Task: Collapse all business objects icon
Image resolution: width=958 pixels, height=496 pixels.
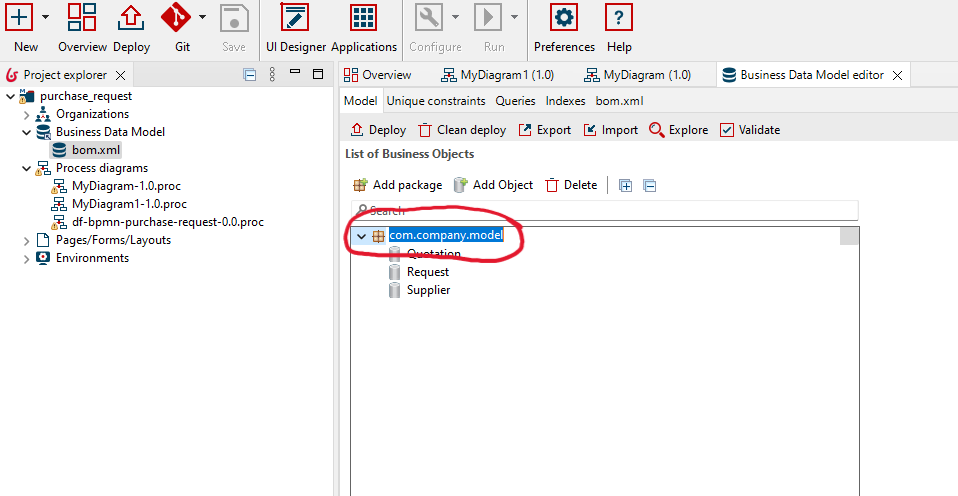Action: click(x=649, y=185)
